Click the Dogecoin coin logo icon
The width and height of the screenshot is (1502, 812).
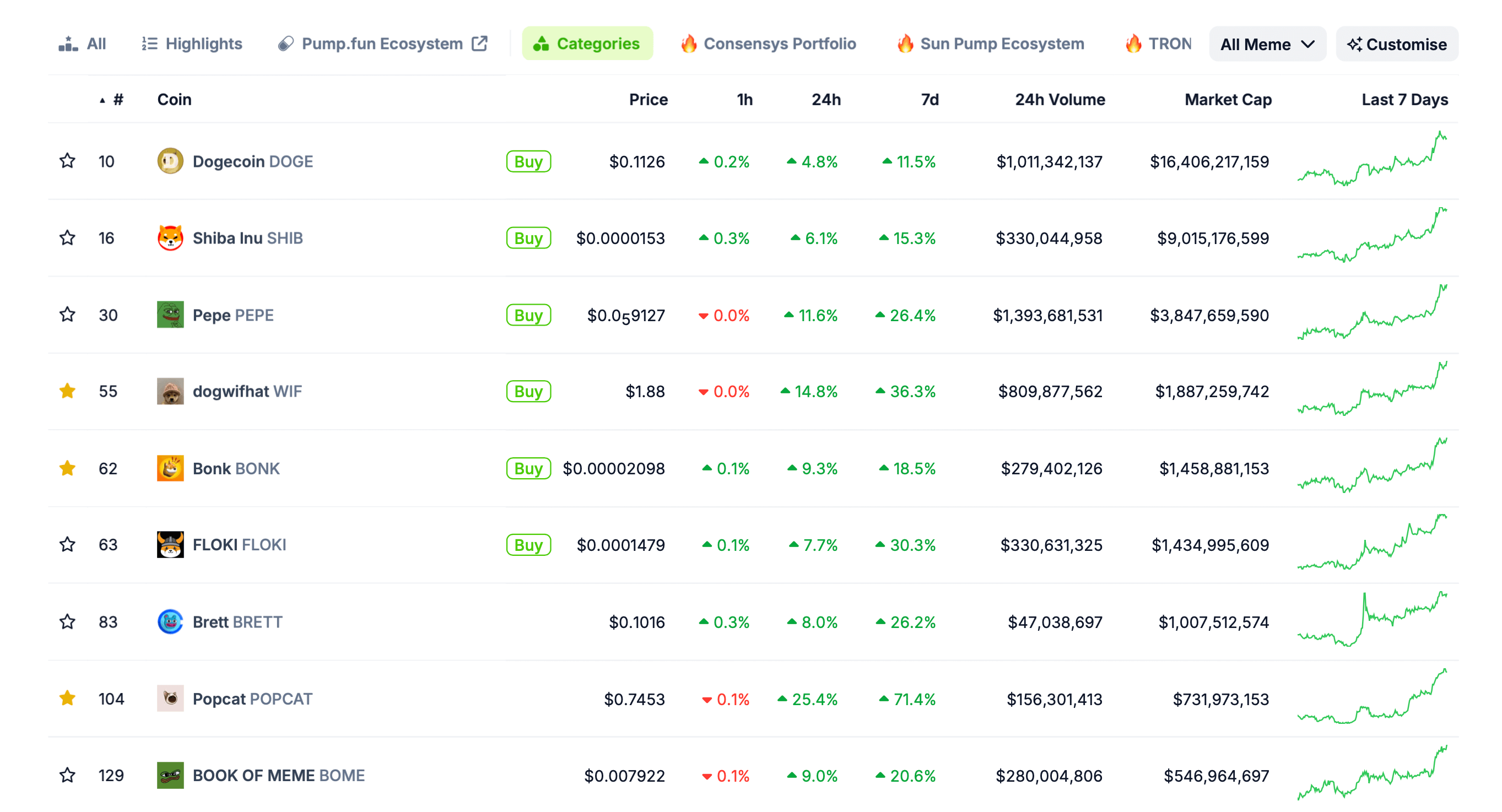170,161
